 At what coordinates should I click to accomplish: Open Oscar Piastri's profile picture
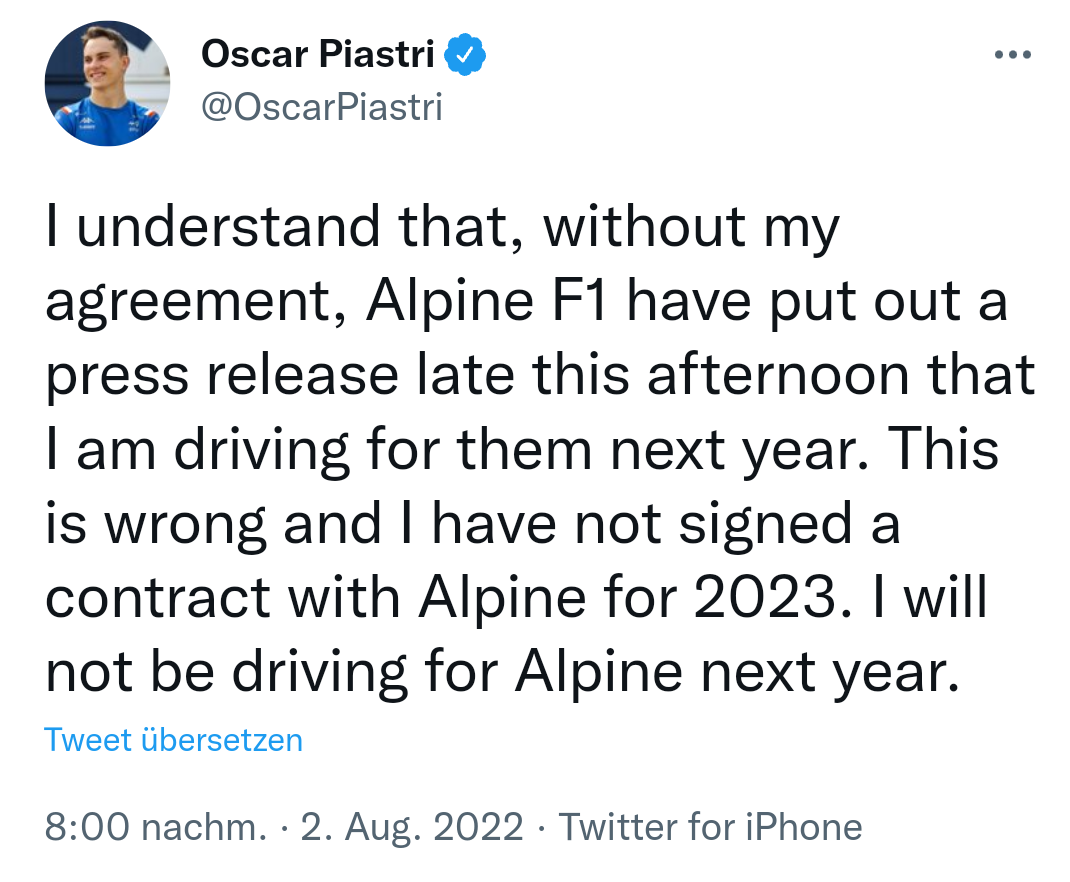pos(107,83)
